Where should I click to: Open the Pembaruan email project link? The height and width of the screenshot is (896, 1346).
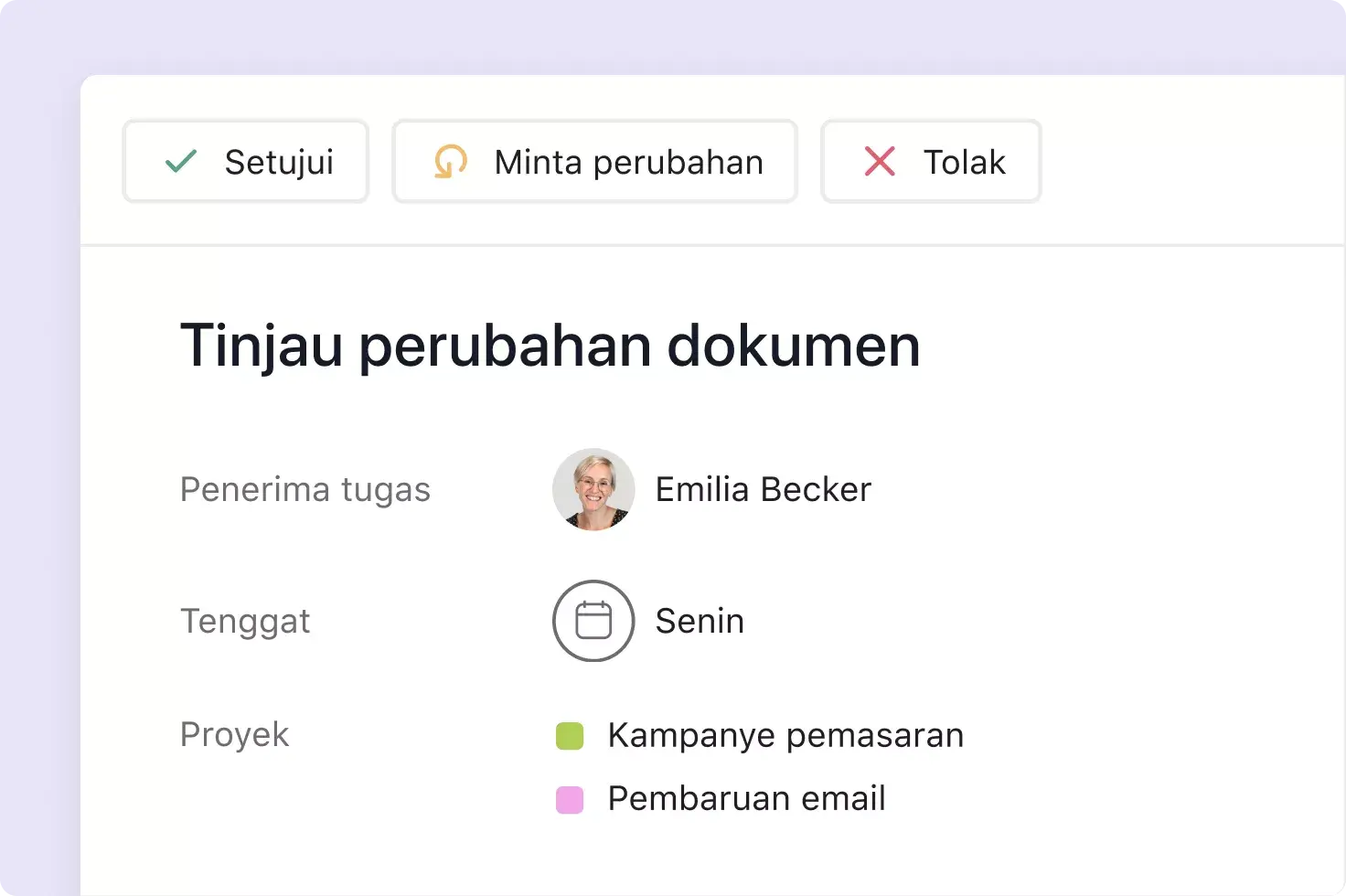pos(745,797)
